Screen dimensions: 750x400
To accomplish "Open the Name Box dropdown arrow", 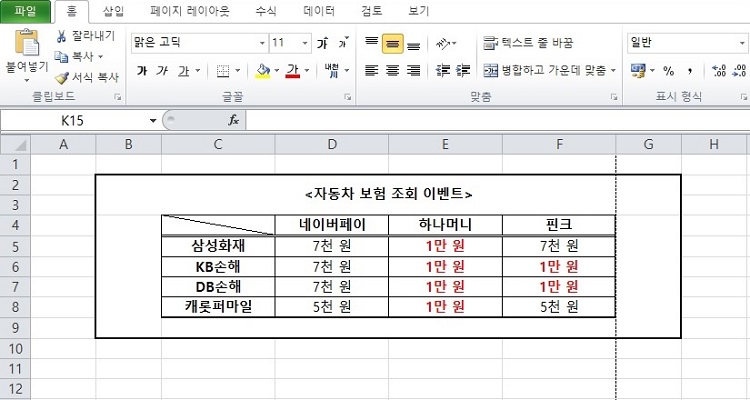I will tap(153, 121).
